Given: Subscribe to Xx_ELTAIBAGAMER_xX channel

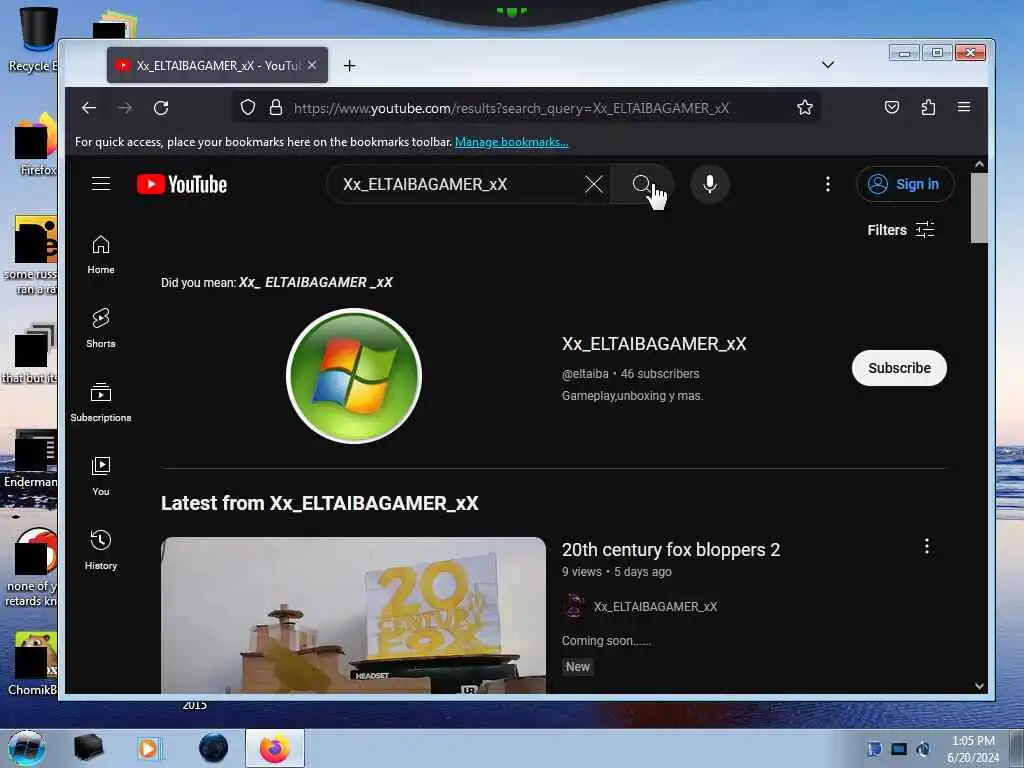Looking at the screenshot, I should click(899, 368).
